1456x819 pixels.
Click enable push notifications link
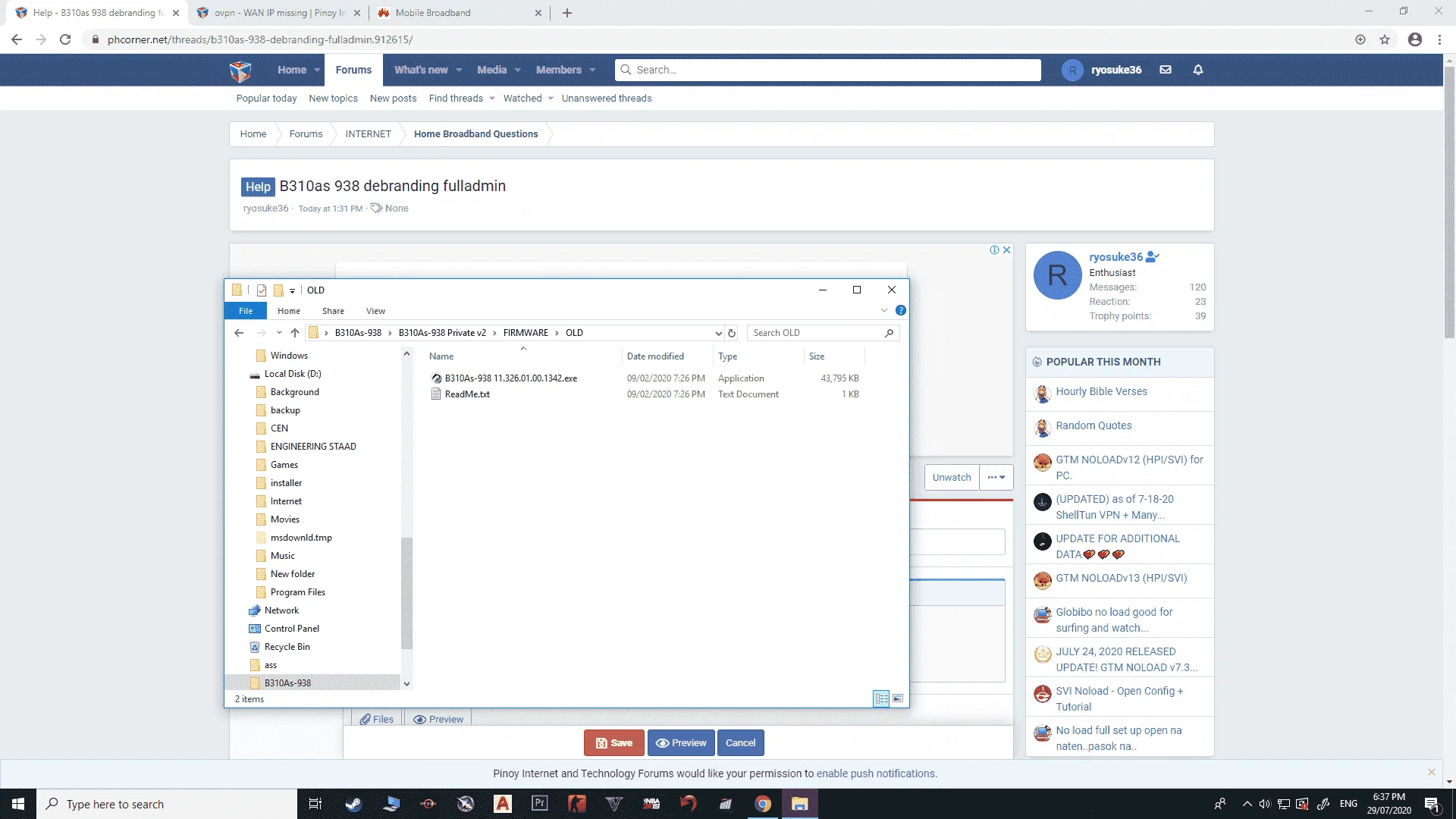click(x=875, y=773)
